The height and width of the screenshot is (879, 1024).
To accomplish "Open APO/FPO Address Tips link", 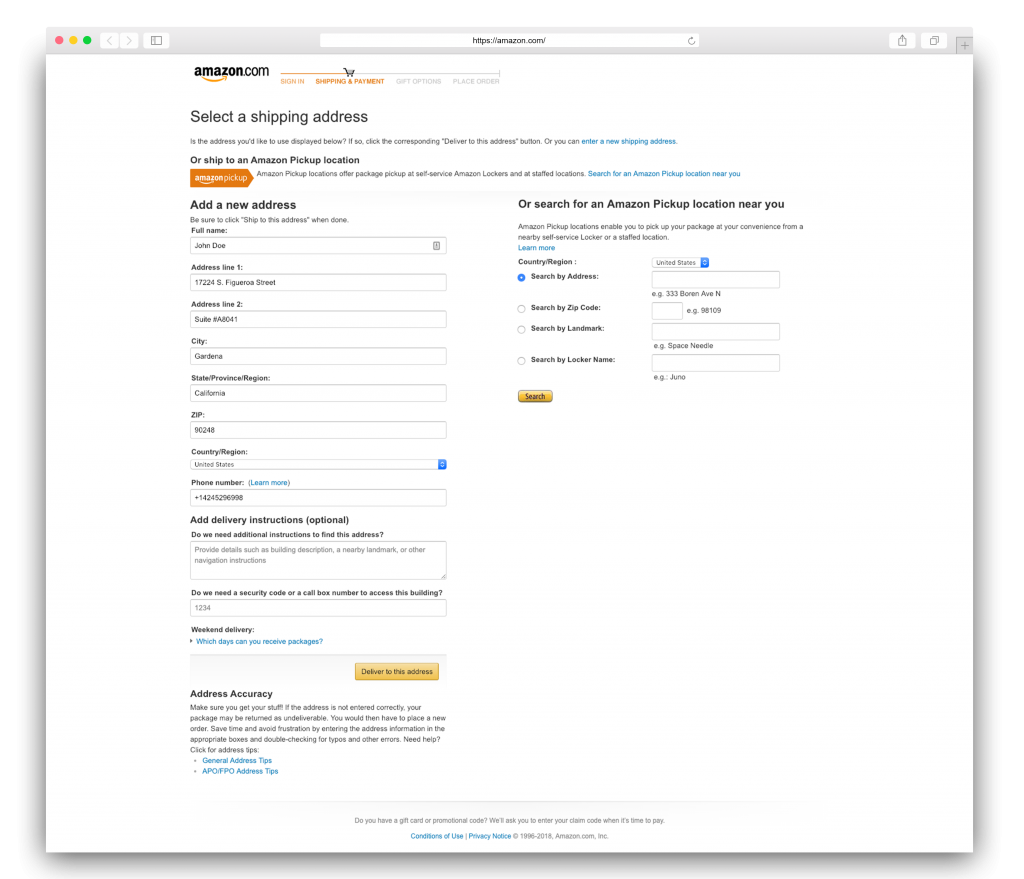I will click(x=240, y=771).
